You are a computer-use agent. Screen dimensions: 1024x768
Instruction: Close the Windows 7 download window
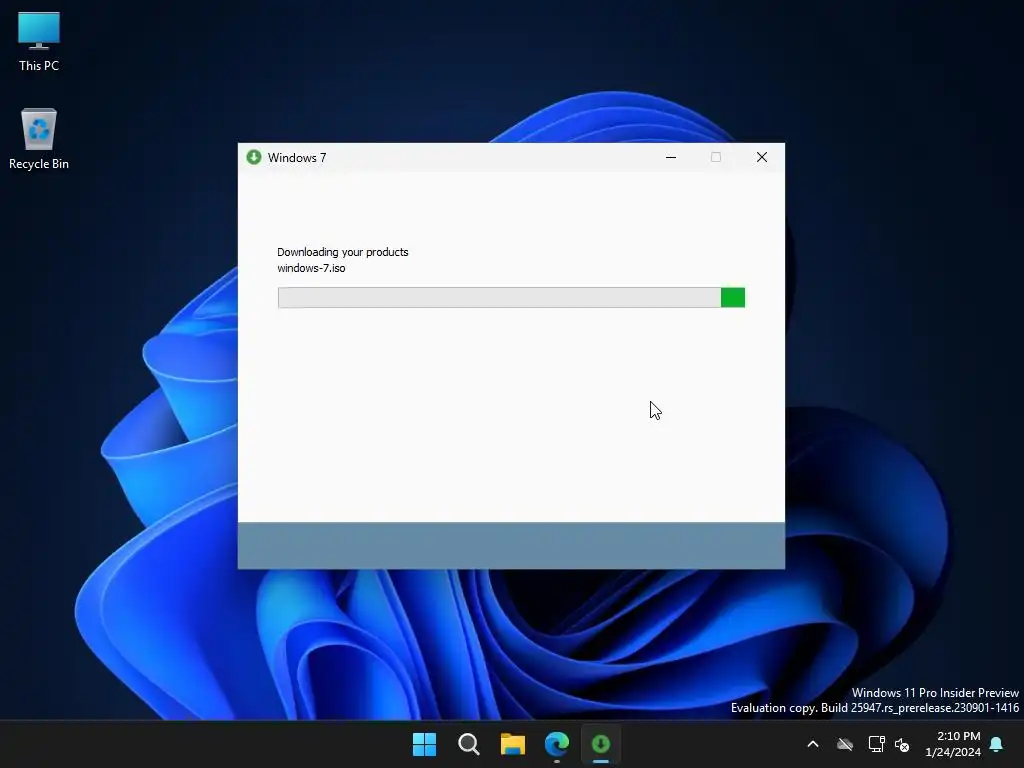pos(761,157)
